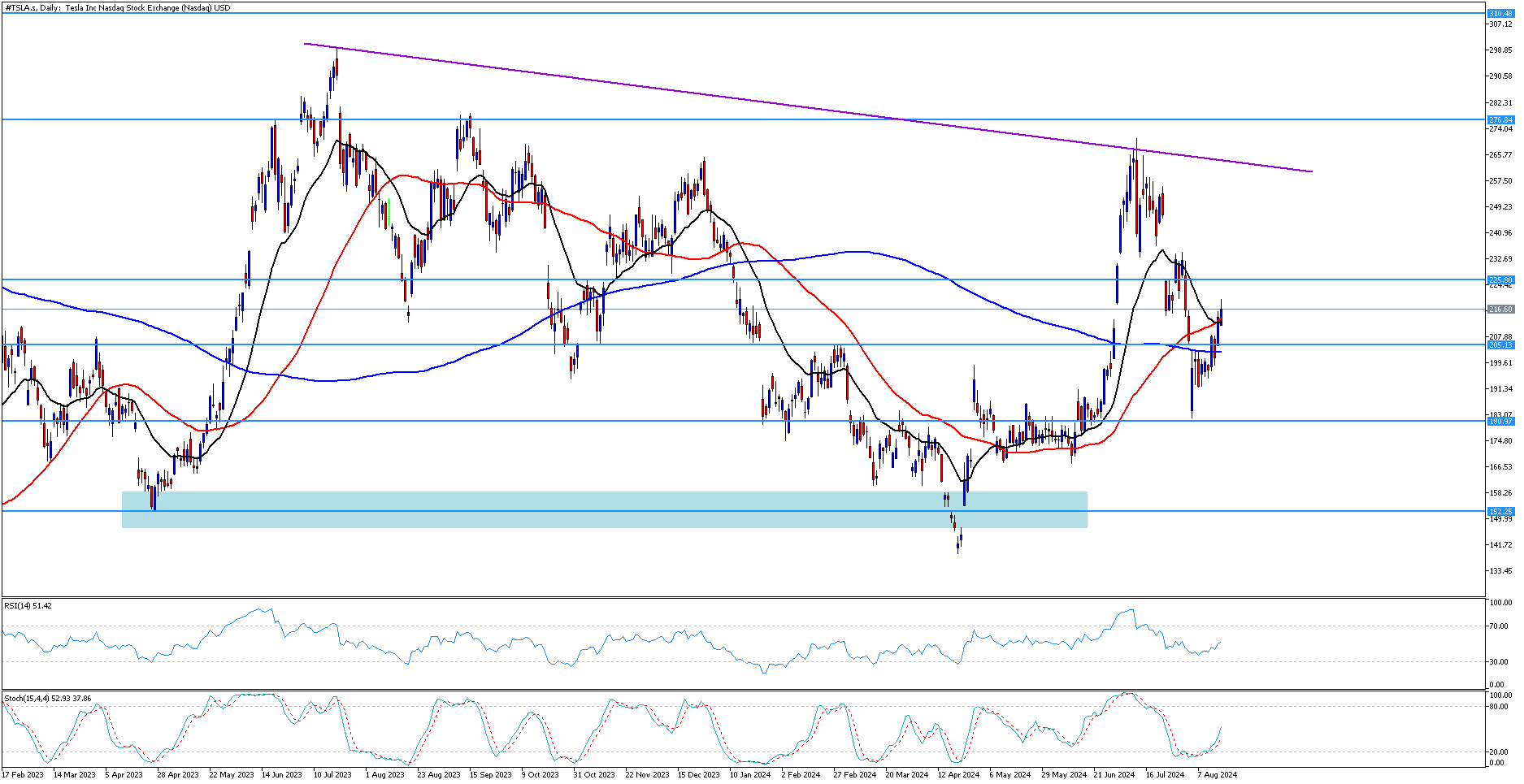1524x784 pixels.
Task: Click the #TSLA.s Daily chart title
Action: 117,7
